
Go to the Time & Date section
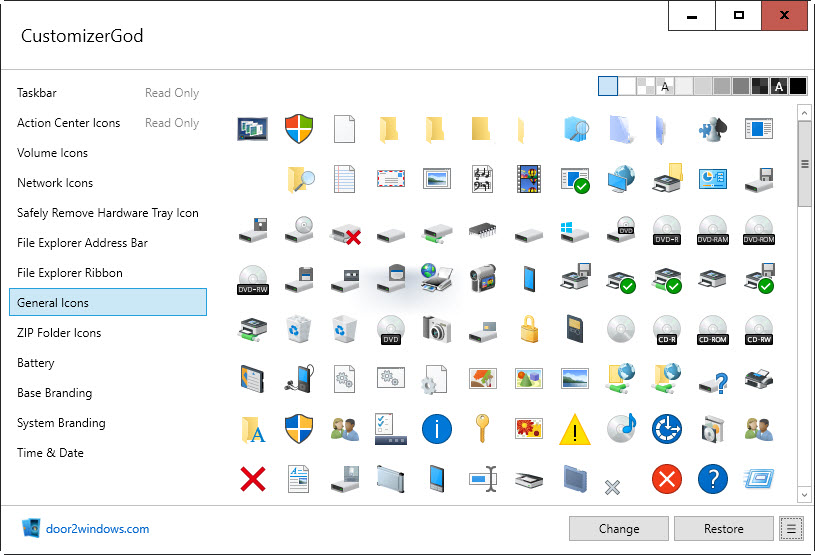point(50,453)
